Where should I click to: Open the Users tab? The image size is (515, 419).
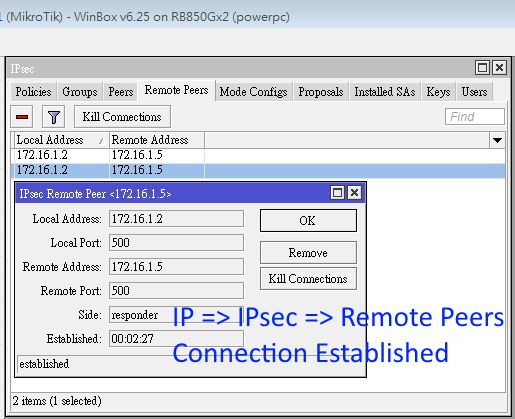coord(474,92)
